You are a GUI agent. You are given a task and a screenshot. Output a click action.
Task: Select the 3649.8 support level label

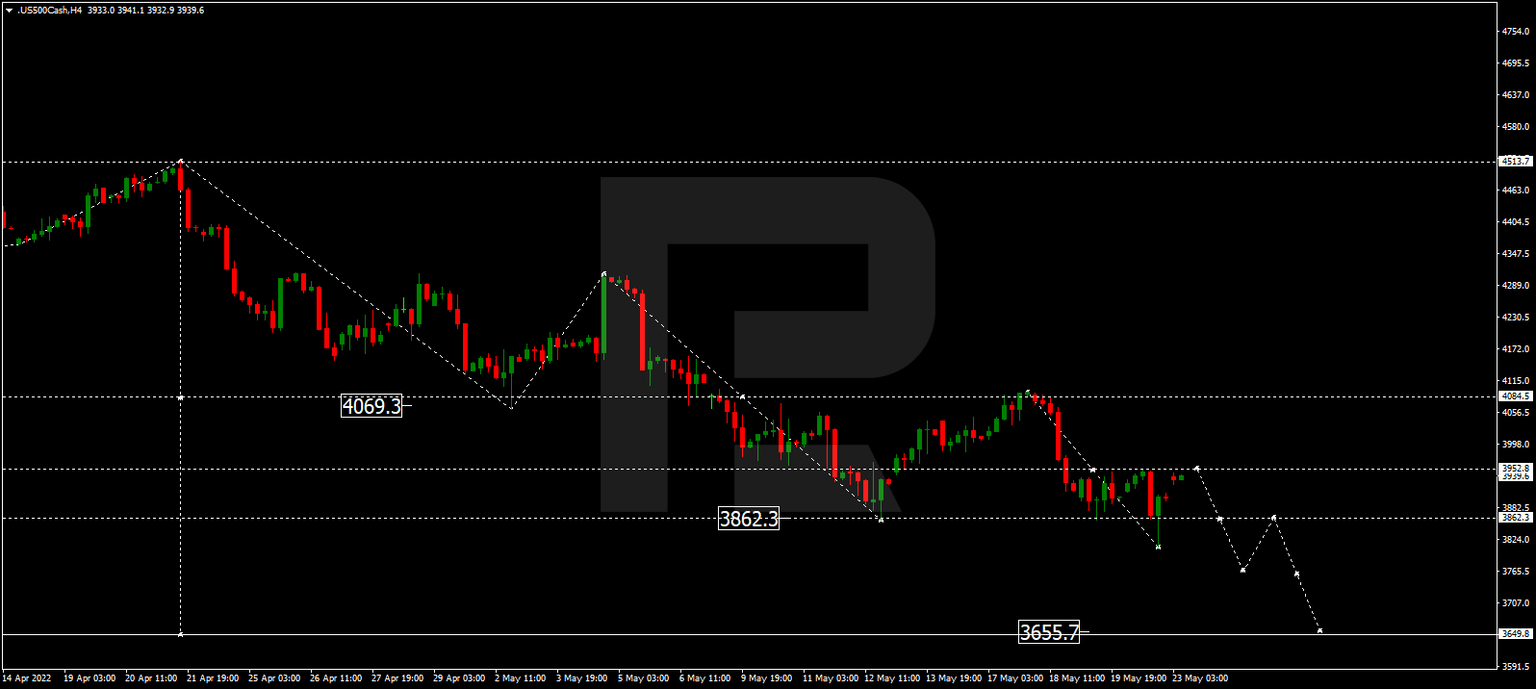[x=1515, y=634]
